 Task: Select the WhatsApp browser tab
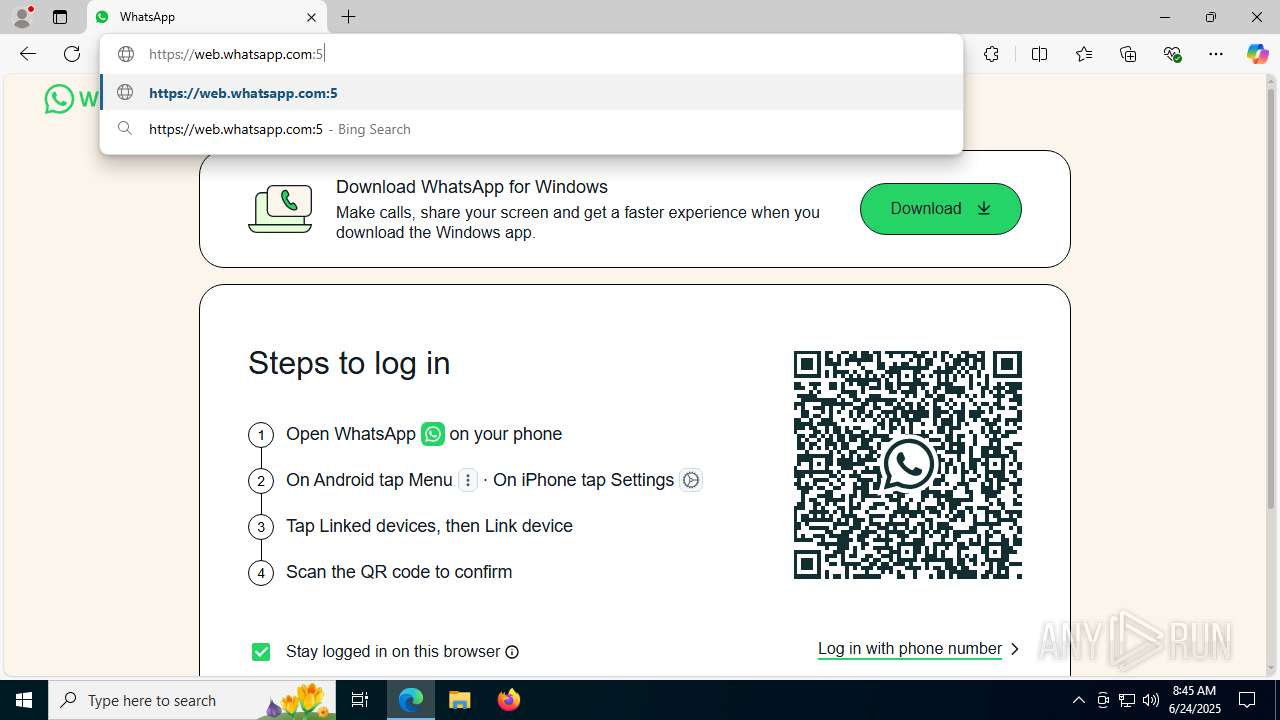pos(207,17)
